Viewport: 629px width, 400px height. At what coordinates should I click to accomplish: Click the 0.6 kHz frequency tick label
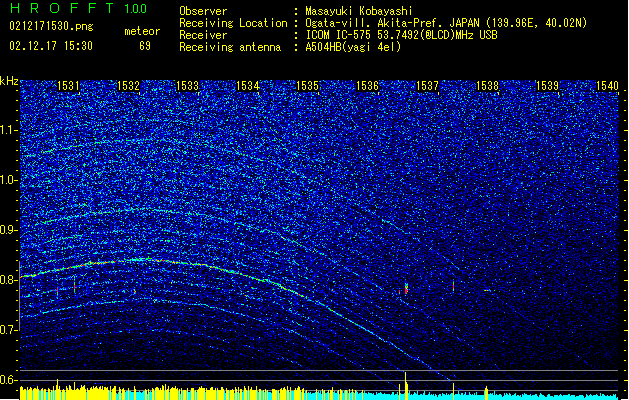click(7, 380)
